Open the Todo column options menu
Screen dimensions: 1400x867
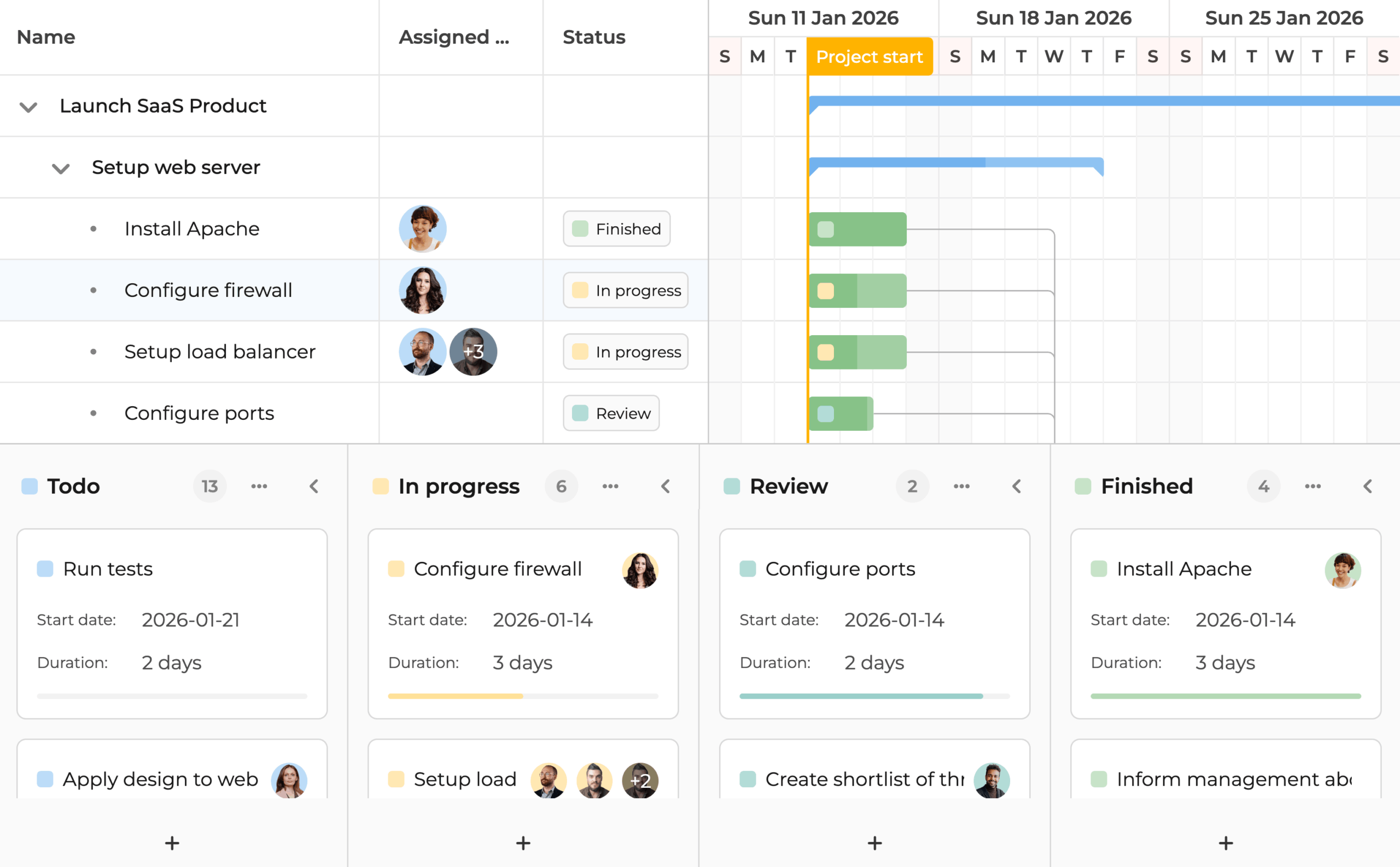259,487
